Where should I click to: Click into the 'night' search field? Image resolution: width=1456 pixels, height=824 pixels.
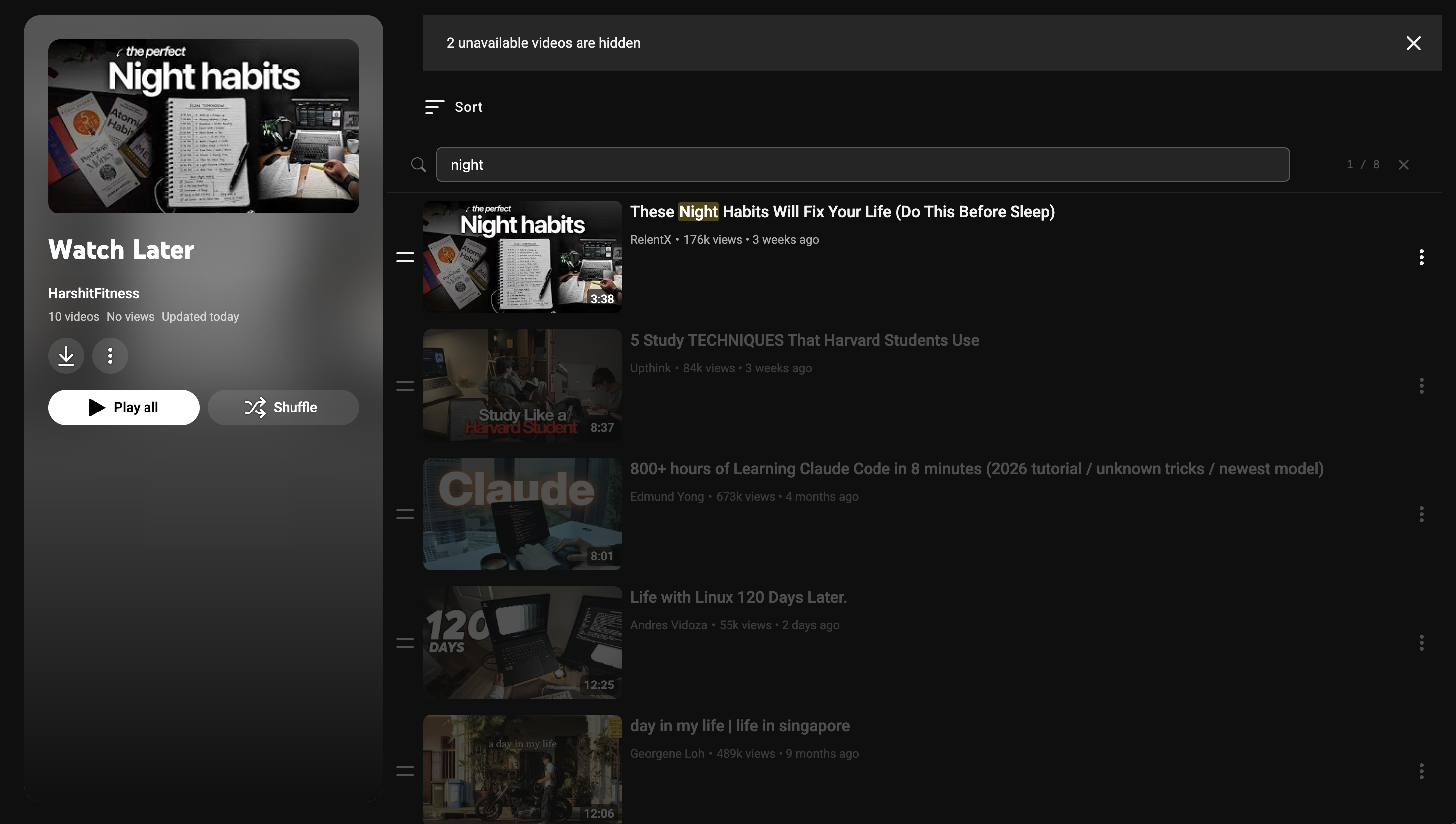pyautogui.click(x=862, y=165)
